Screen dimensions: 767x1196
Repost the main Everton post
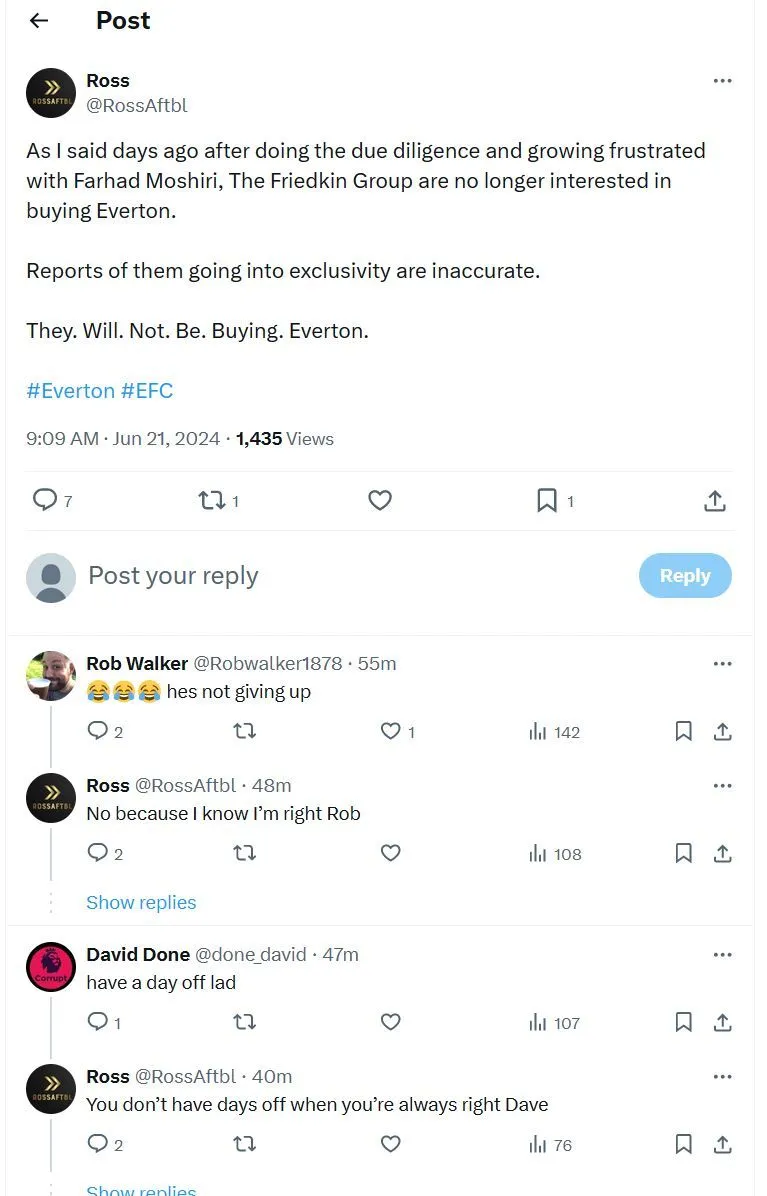tap(212, 500)
